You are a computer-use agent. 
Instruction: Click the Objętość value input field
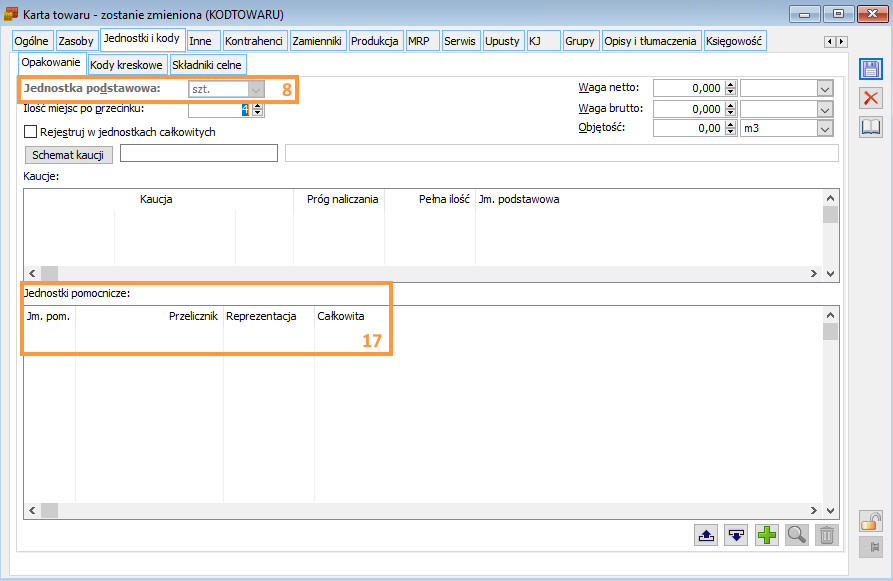[688, 129]
